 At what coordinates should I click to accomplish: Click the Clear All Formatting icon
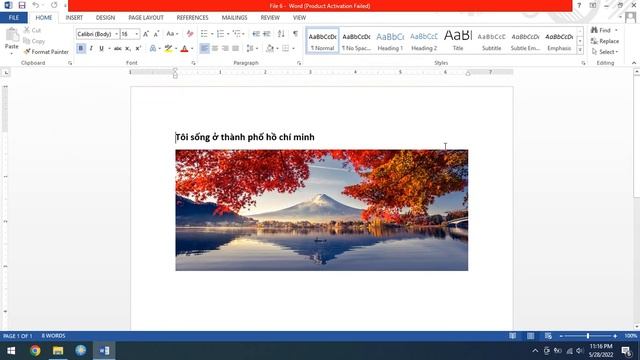click(190, 34)
